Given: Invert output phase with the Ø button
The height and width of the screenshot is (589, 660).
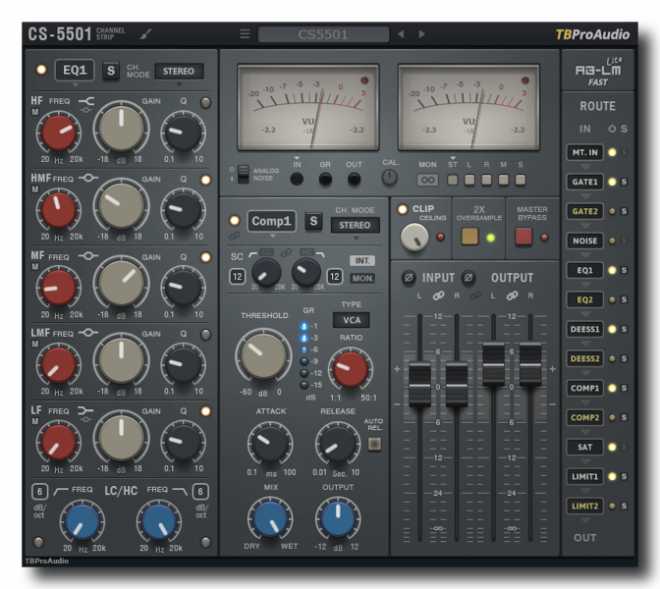Looking at the screenshot, I should 468,278.
